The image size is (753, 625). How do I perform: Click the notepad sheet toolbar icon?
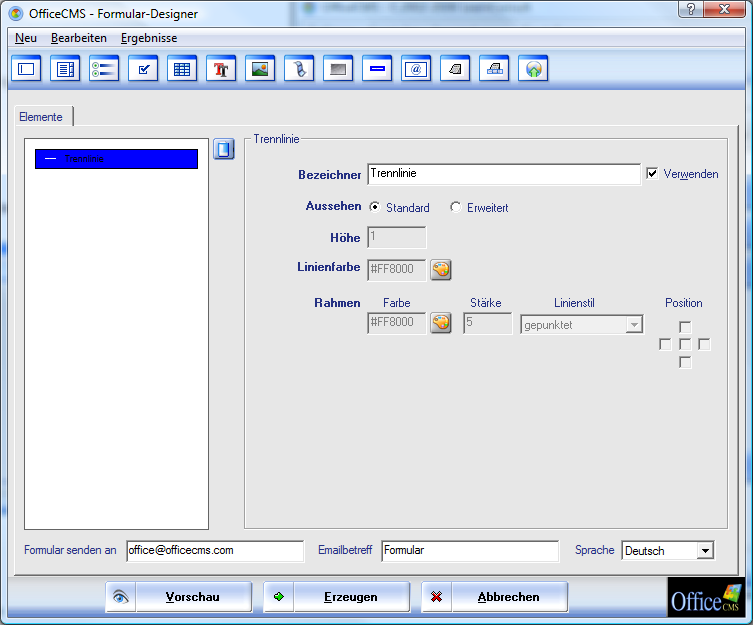455,69
